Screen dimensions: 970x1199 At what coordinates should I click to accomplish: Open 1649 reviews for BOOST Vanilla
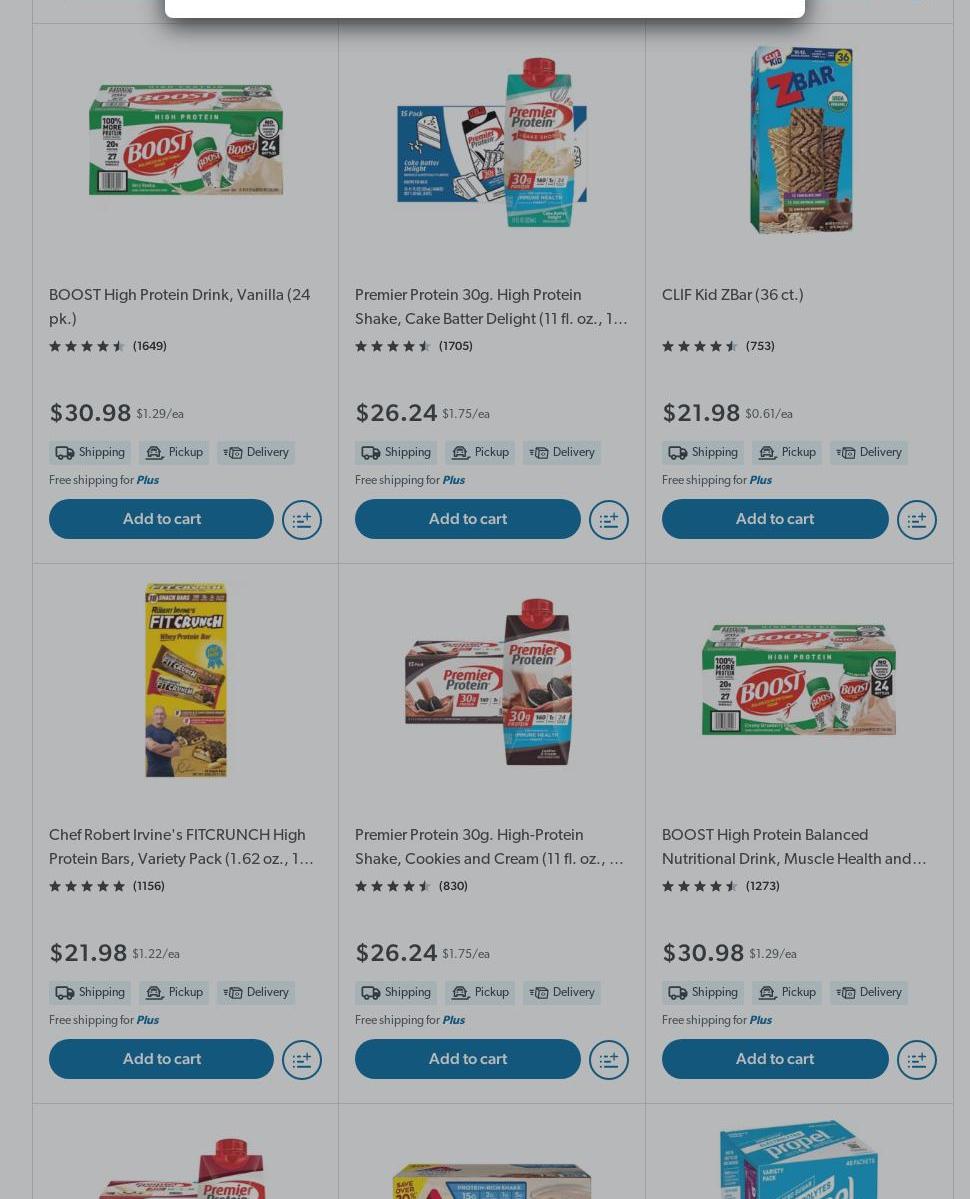pyautogui.click(x=149, y=346)
